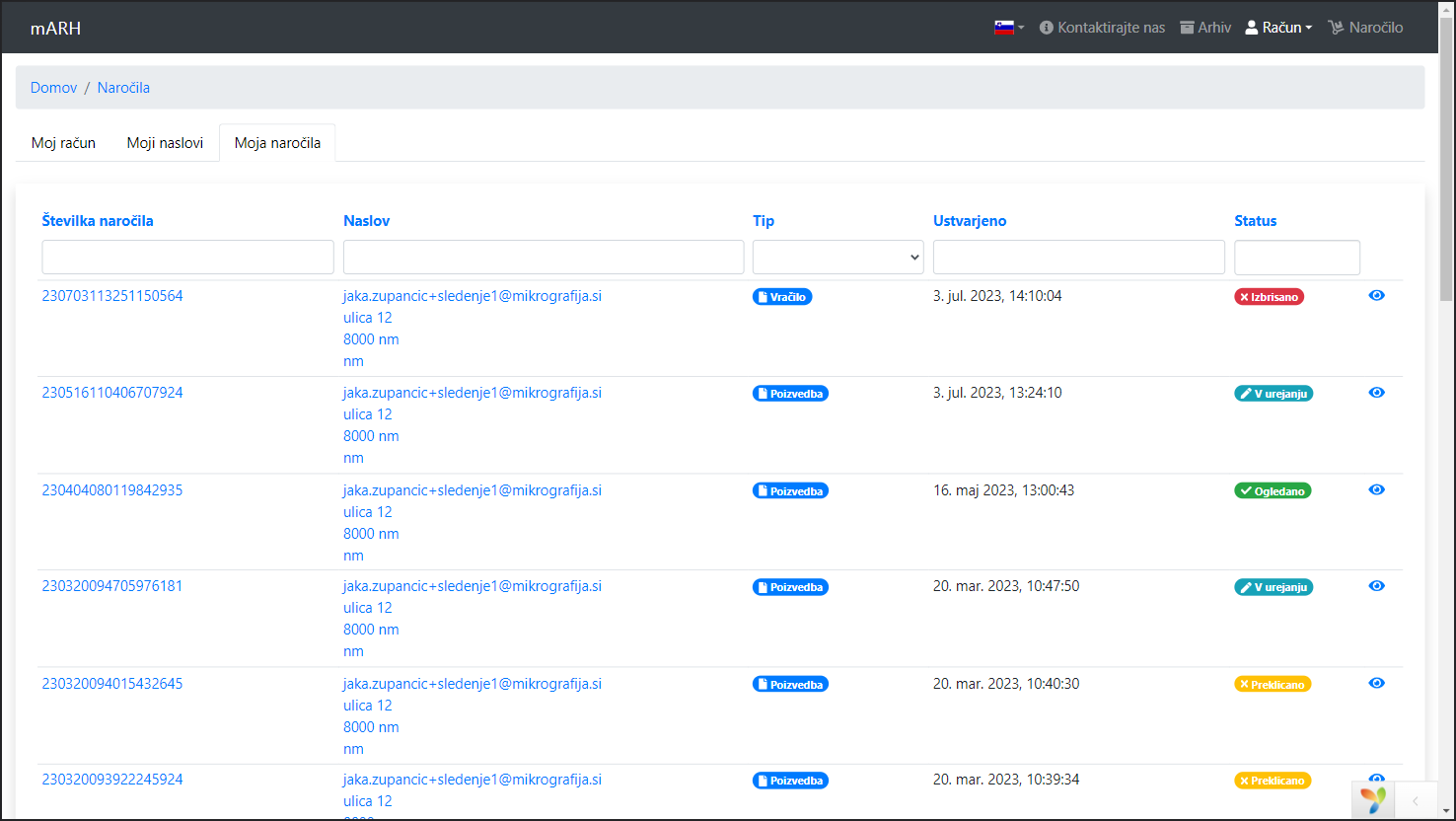Go to Domov in the breadcrumb
This screenshot has height=821, width=1456.
point(53,88)
